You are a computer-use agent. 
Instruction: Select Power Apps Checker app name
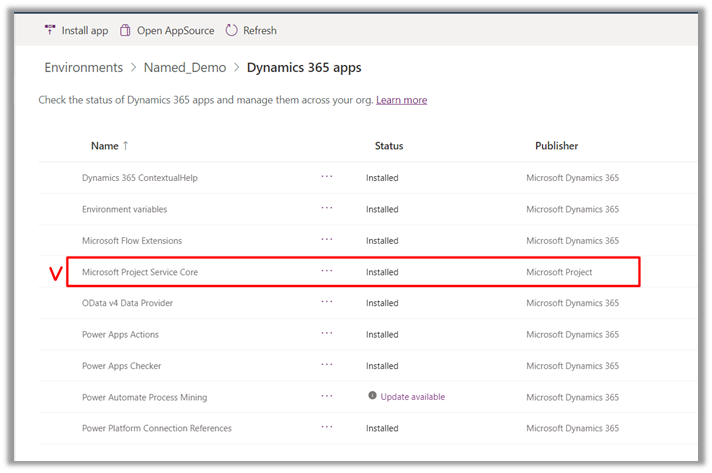click(121, 366)
